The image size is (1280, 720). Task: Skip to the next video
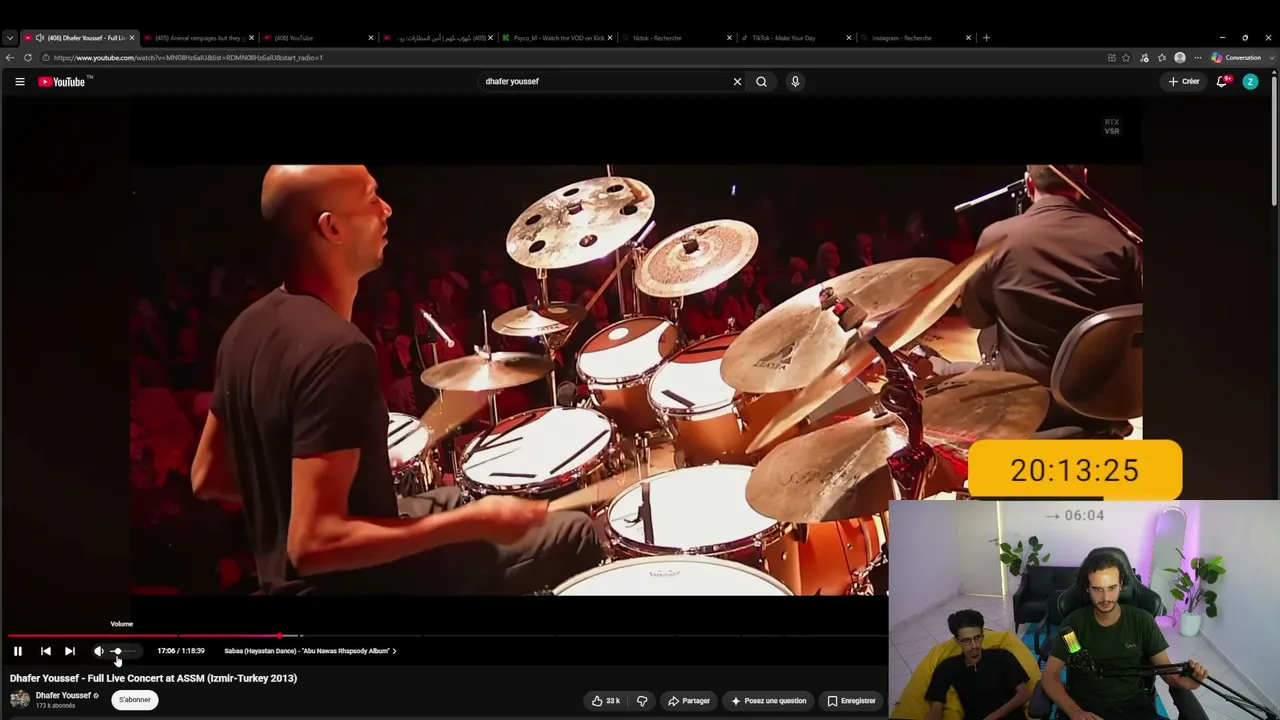pos(70,651)
